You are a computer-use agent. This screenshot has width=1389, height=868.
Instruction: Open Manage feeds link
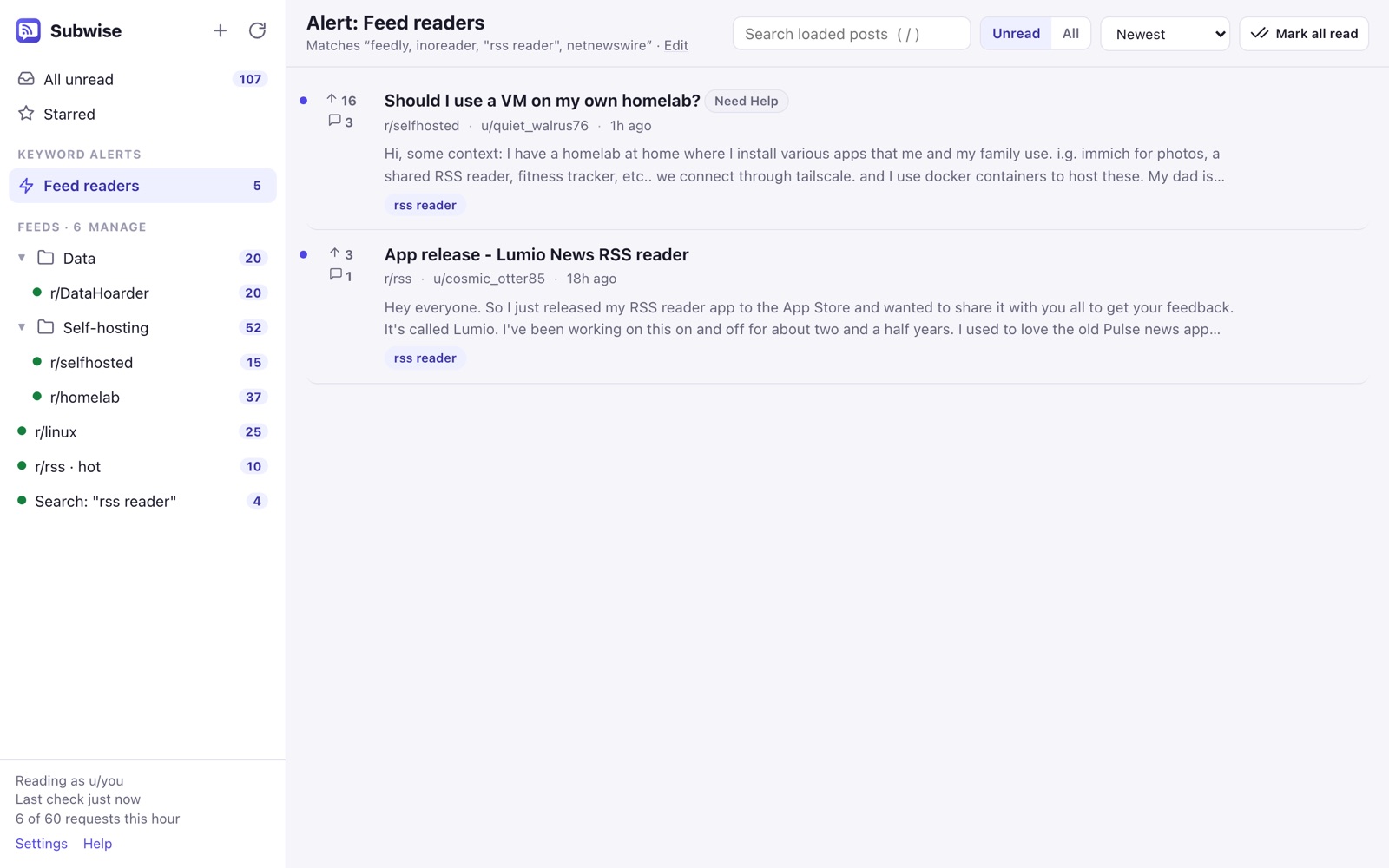[x=117, y=227]
